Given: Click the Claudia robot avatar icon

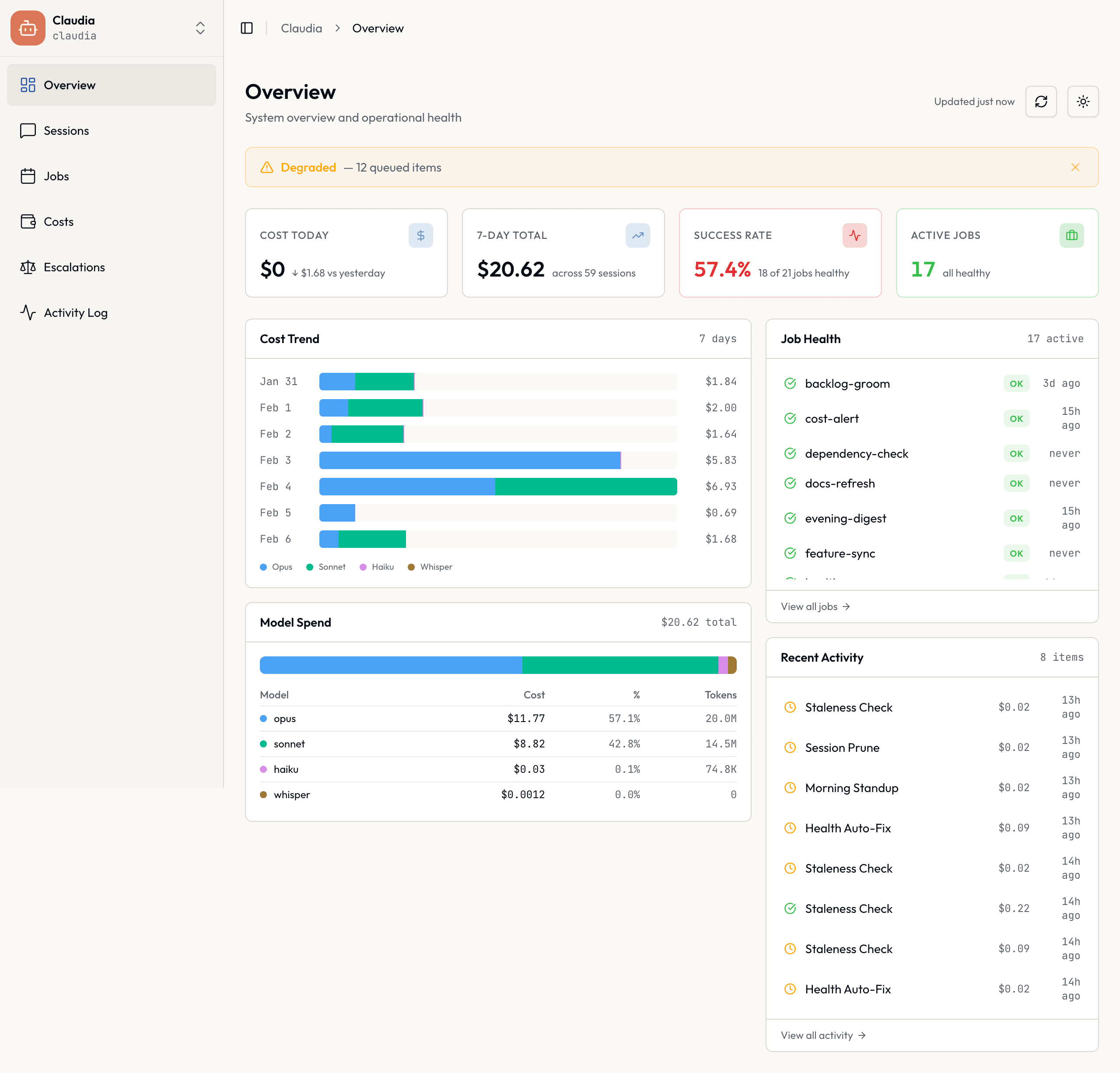Looking at the screenshot, I should click(28, 28).
